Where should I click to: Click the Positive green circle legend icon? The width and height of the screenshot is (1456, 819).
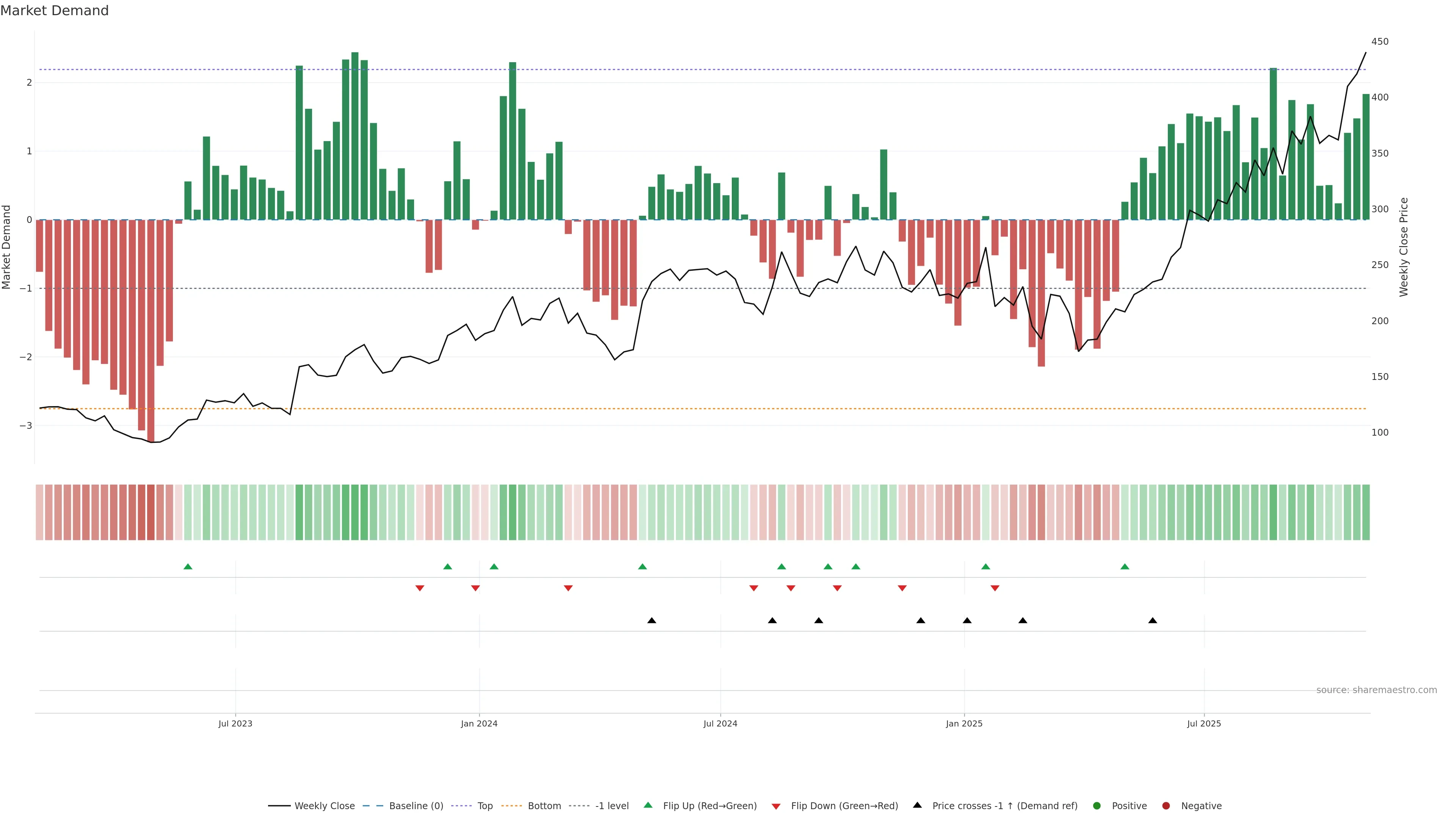pos(1097,806)
